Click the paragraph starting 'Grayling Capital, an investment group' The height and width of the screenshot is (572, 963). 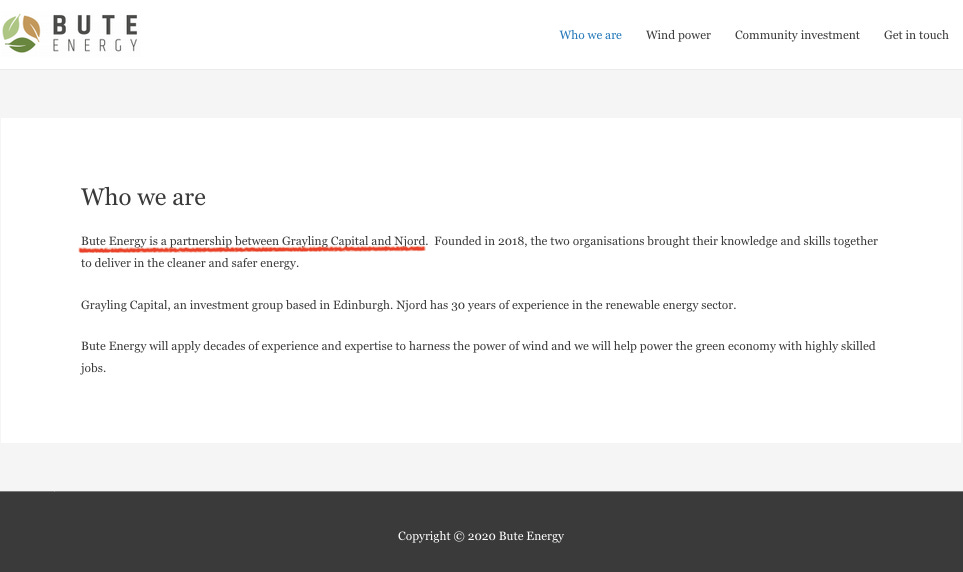pos(408,305)
